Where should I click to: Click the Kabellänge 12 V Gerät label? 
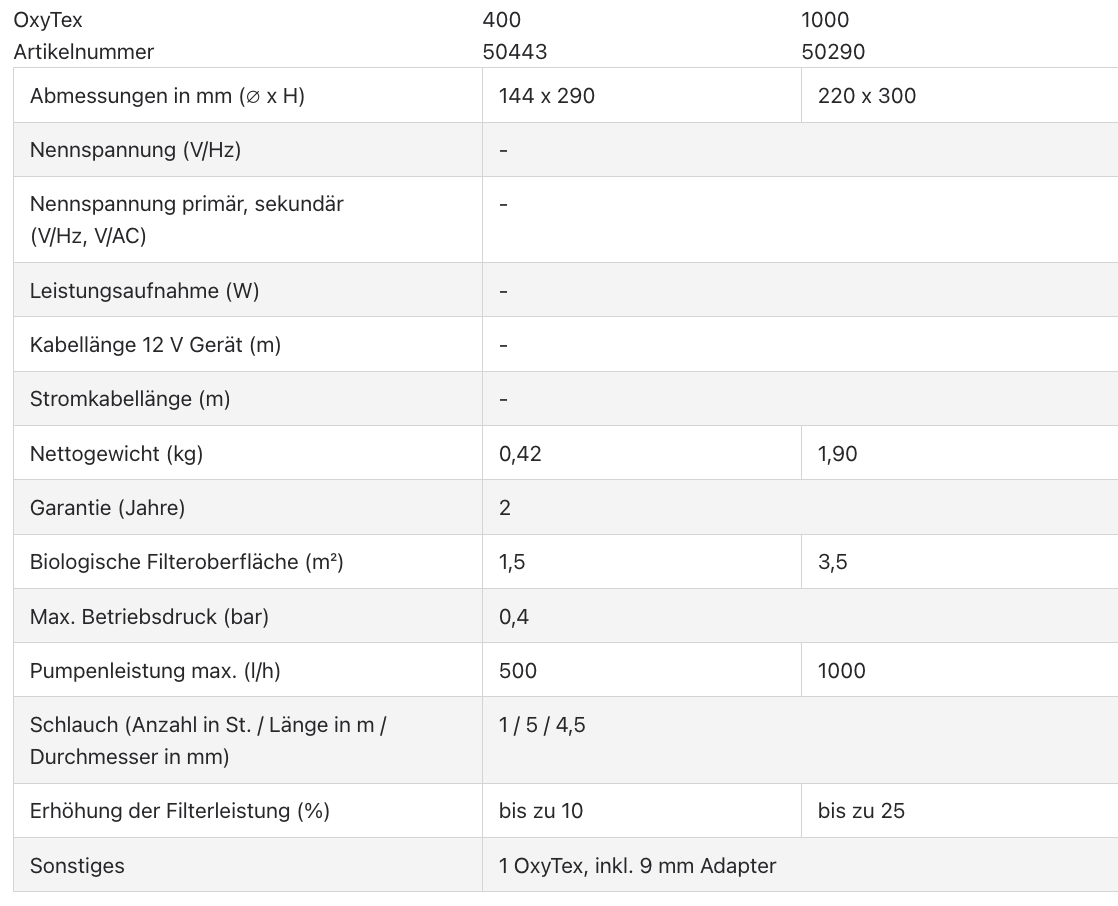[155, 345]
